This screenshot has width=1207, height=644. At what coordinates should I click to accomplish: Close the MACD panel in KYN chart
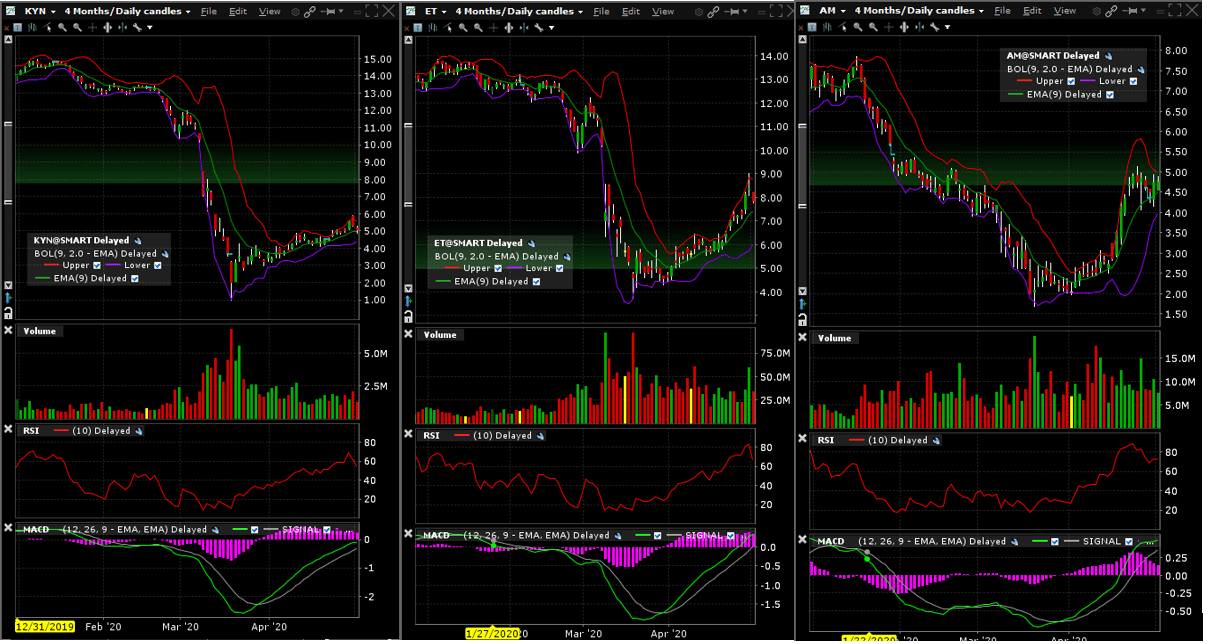click(x=8, y=528)
